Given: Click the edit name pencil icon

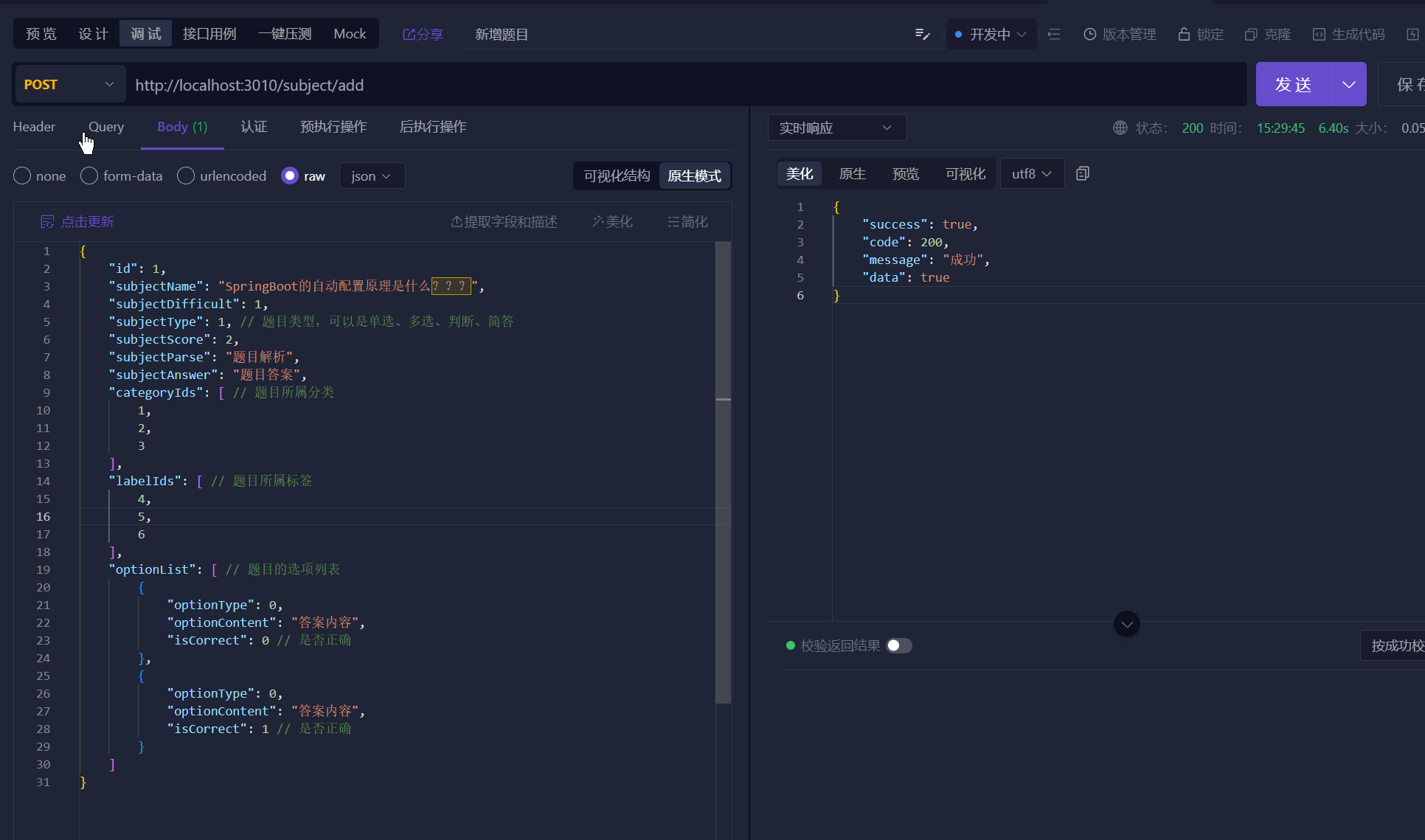Looking at the screenshot, I should [922, 34].
